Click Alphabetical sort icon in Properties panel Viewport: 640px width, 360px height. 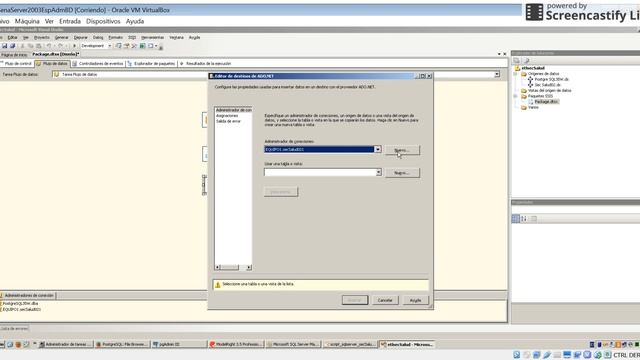(x=524, y=219)
